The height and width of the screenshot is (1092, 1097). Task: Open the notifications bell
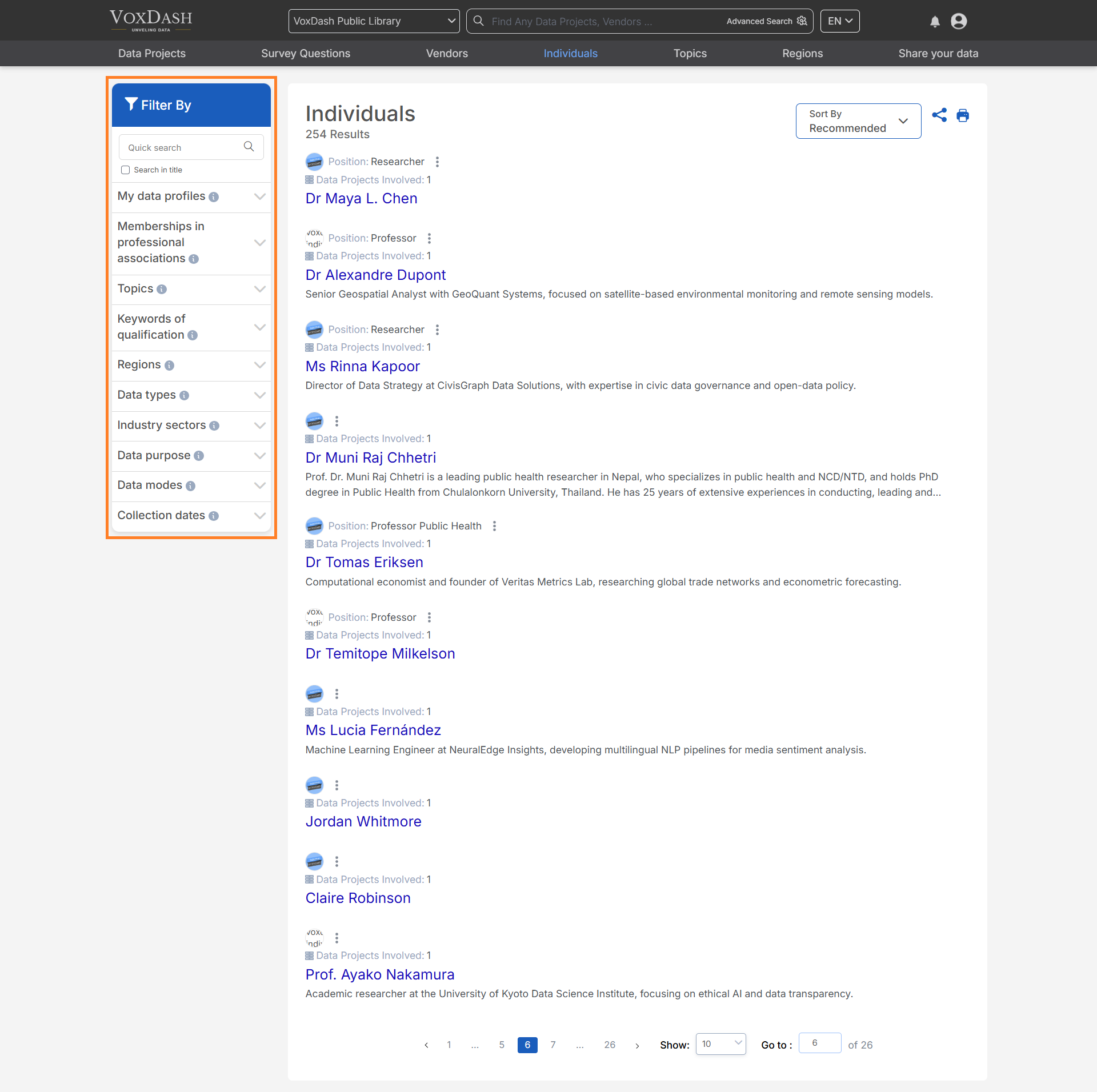[935, 22]
